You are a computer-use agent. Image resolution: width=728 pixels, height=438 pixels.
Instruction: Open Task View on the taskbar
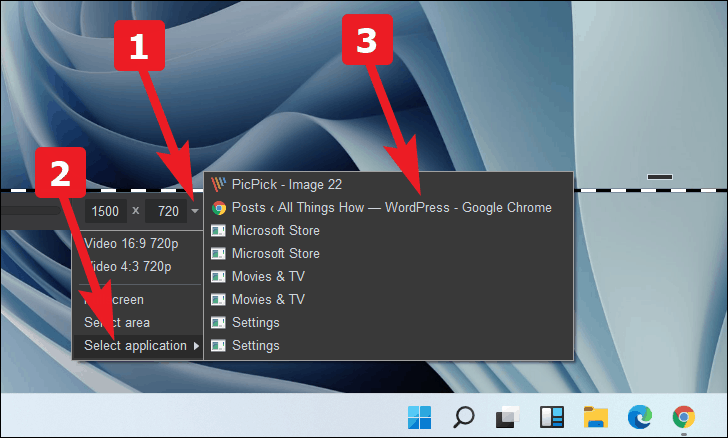[507, 417]
